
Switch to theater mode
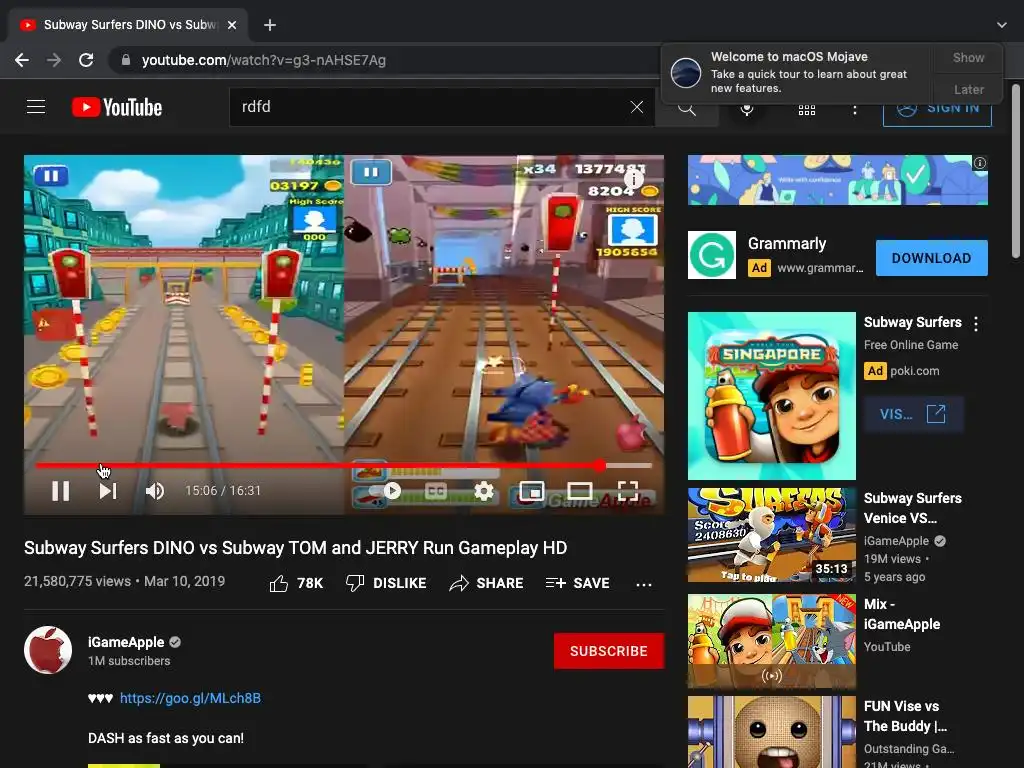[x=579, y=490]
